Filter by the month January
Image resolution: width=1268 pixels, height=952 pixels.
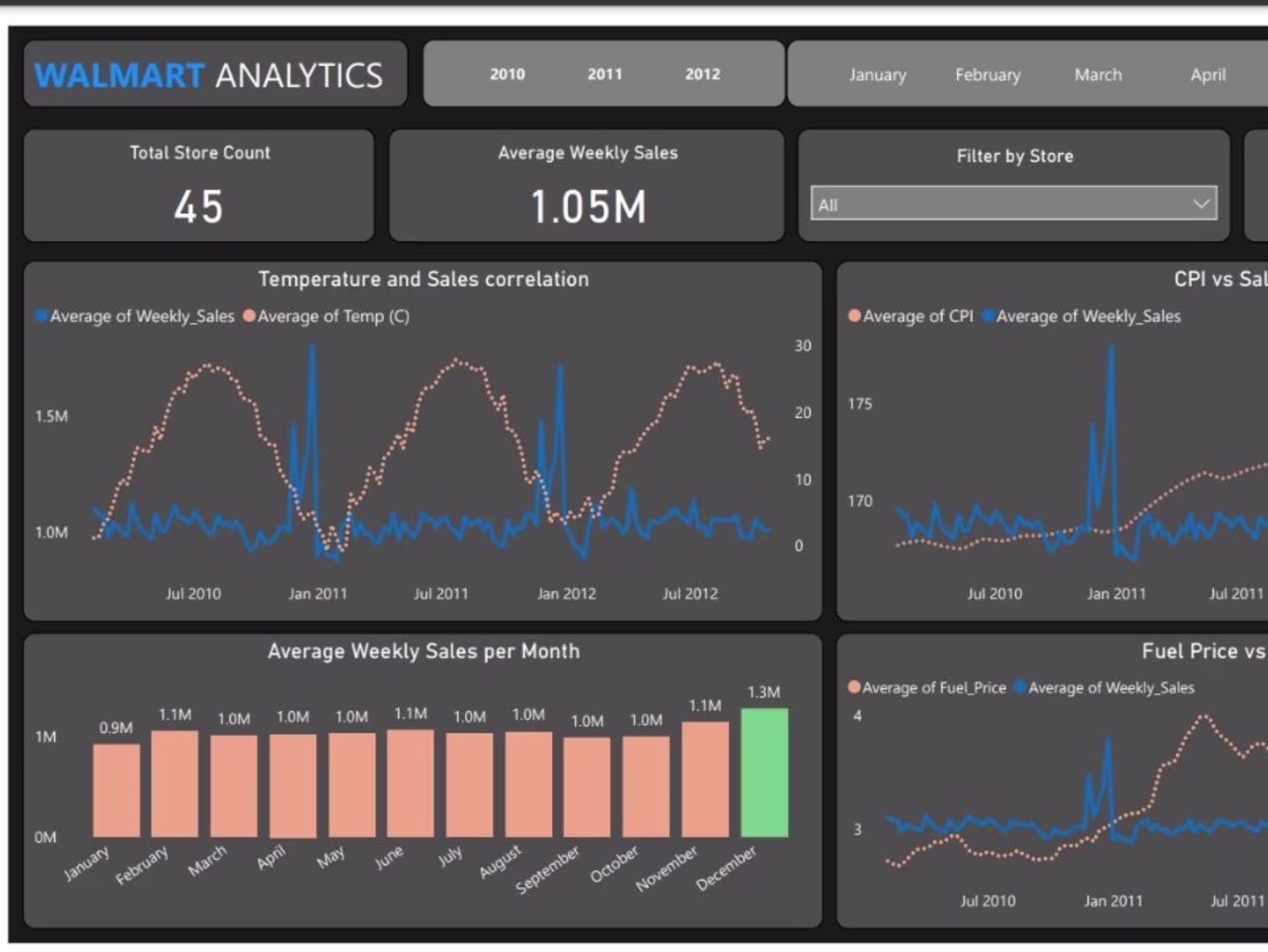tap(877, 74)
